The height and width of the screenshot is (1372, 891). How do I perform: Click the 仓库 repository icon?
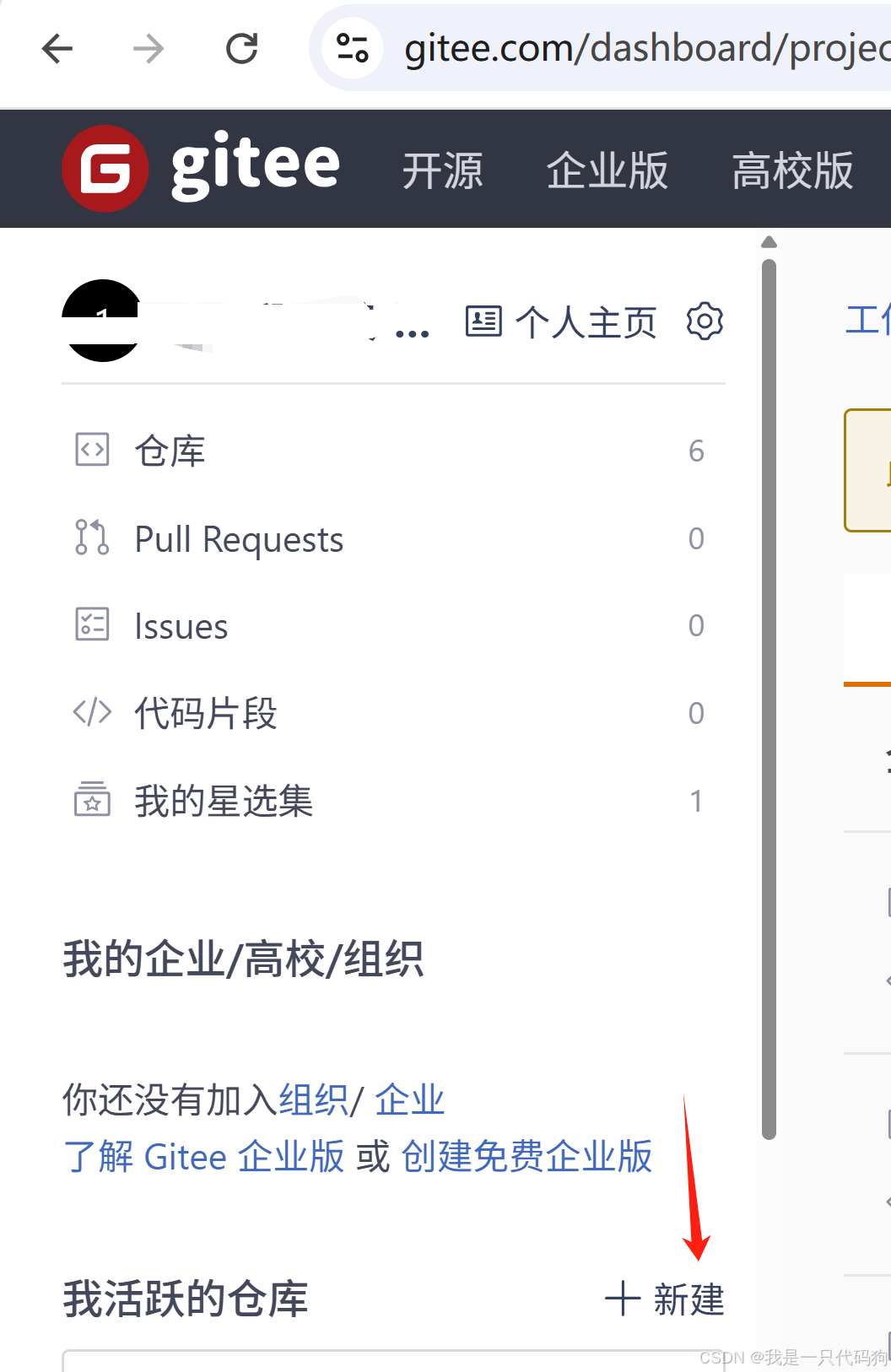click(92, 450)
